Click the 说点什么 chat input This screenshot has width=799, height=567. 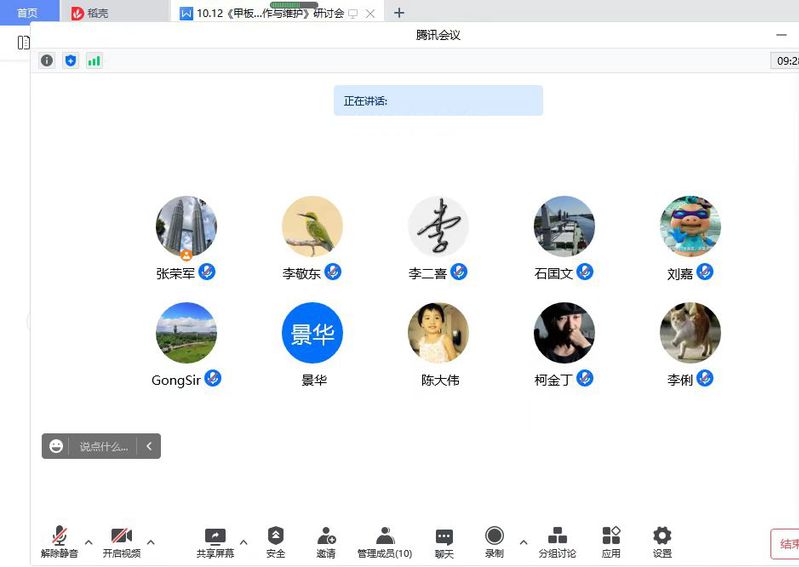[103, 447]
